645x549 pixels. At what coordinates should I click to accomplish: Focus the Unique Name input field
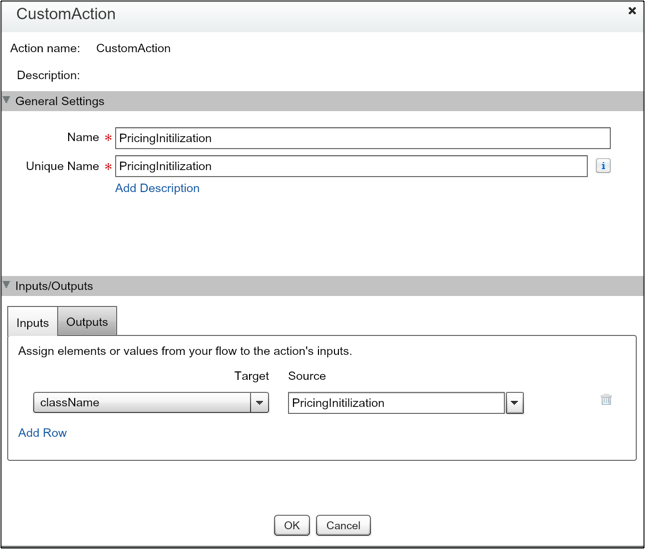(x=351, y=166)
